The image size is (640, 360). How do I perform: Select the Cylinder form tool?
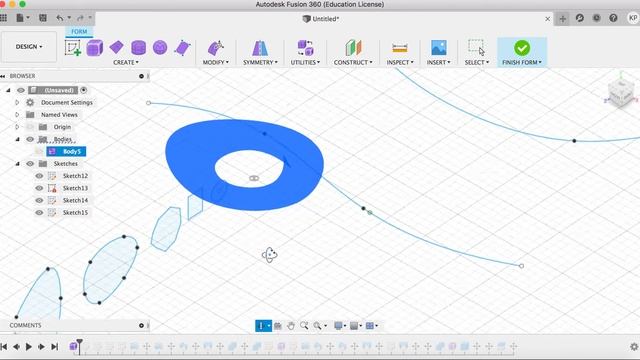[138, 48]
